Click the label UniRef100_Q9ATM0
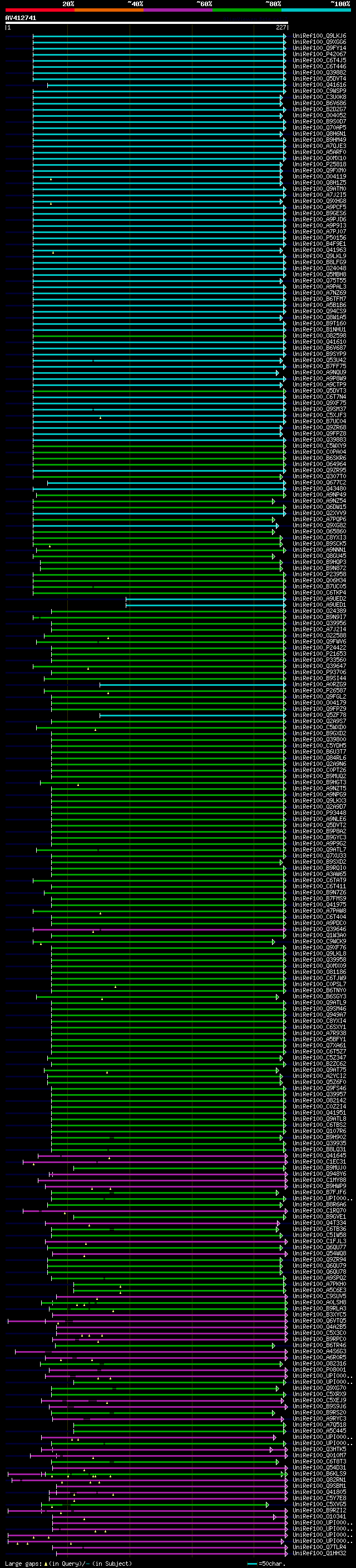 pos(319,189)
